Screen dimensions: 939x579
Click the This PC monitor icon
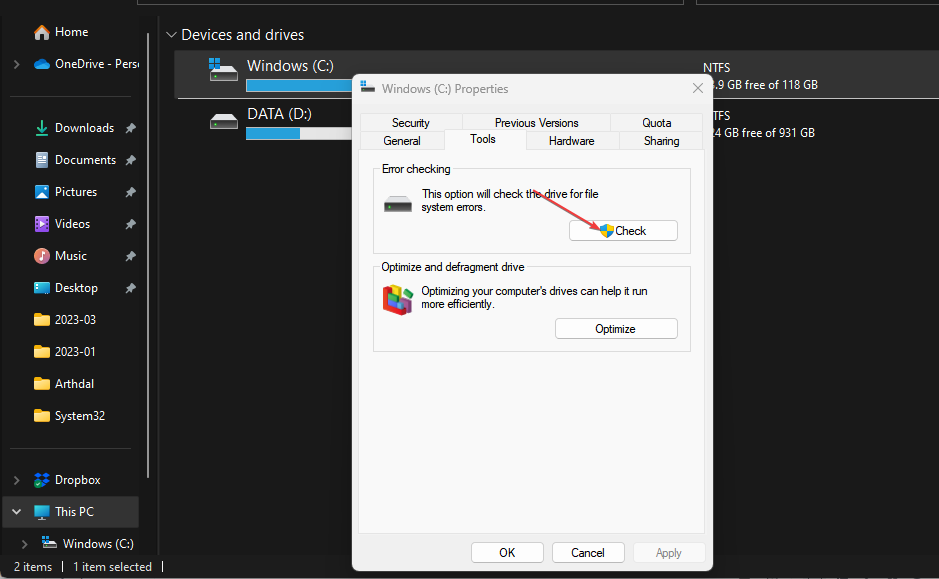pos(41,513)
